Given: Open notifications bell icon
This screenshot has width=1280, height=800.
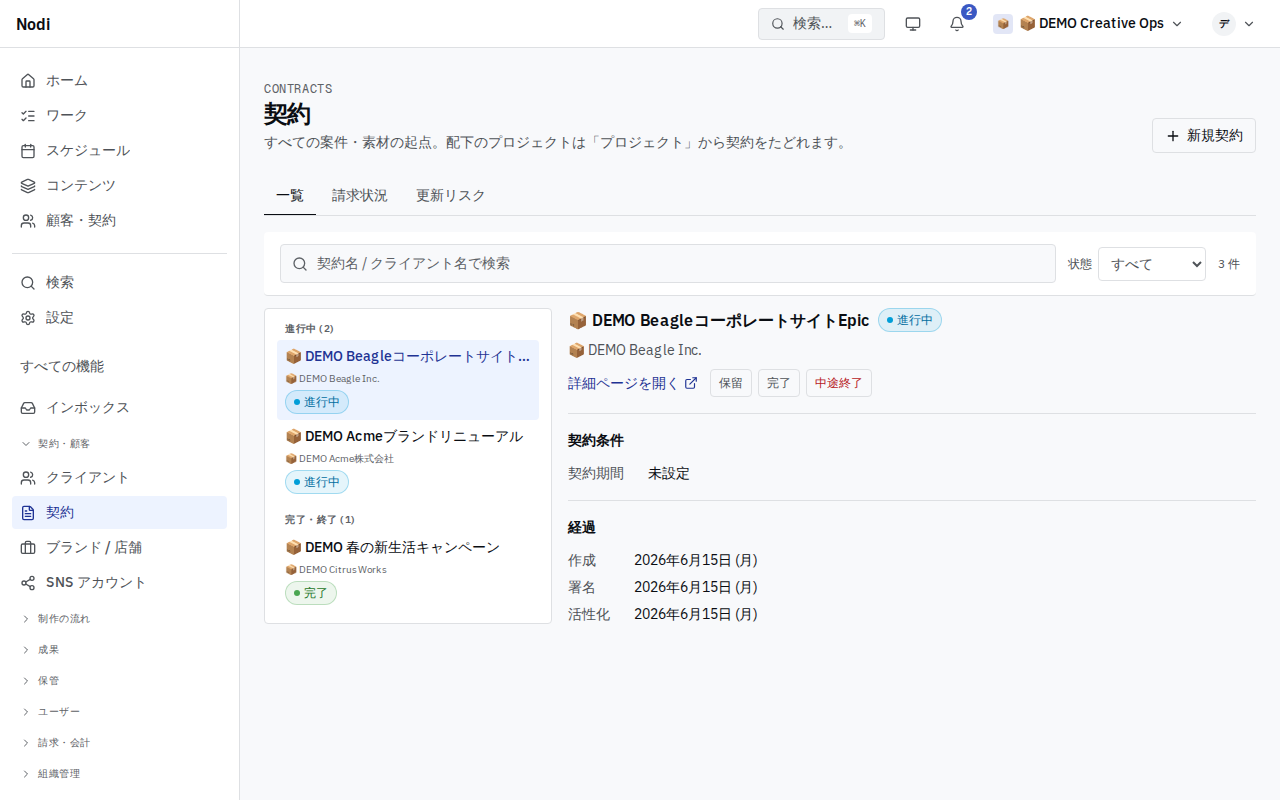Looking at the screenshot, I should [x=957, y=24].
